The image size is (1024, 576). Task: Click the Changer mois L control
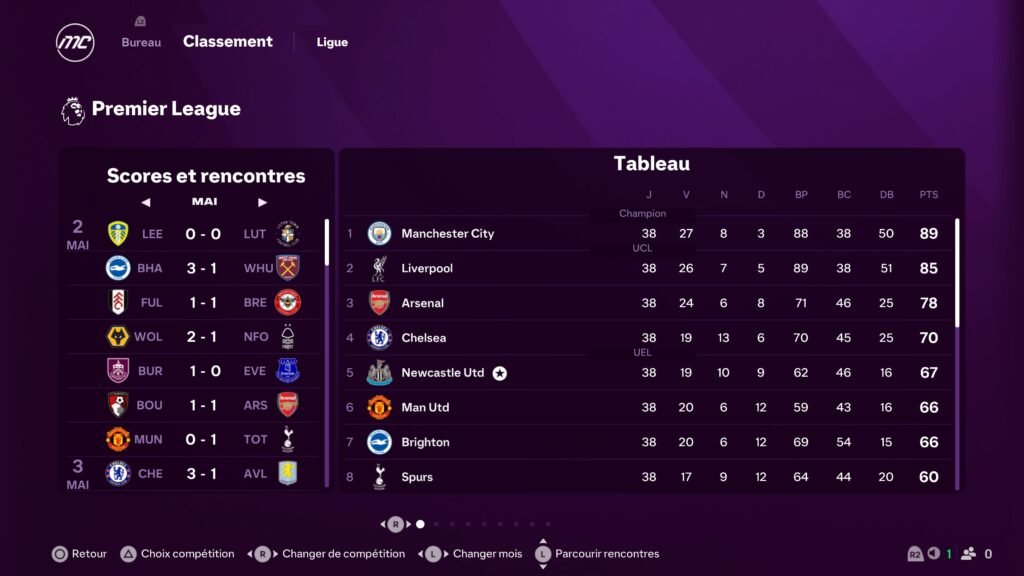coord(433,554)
